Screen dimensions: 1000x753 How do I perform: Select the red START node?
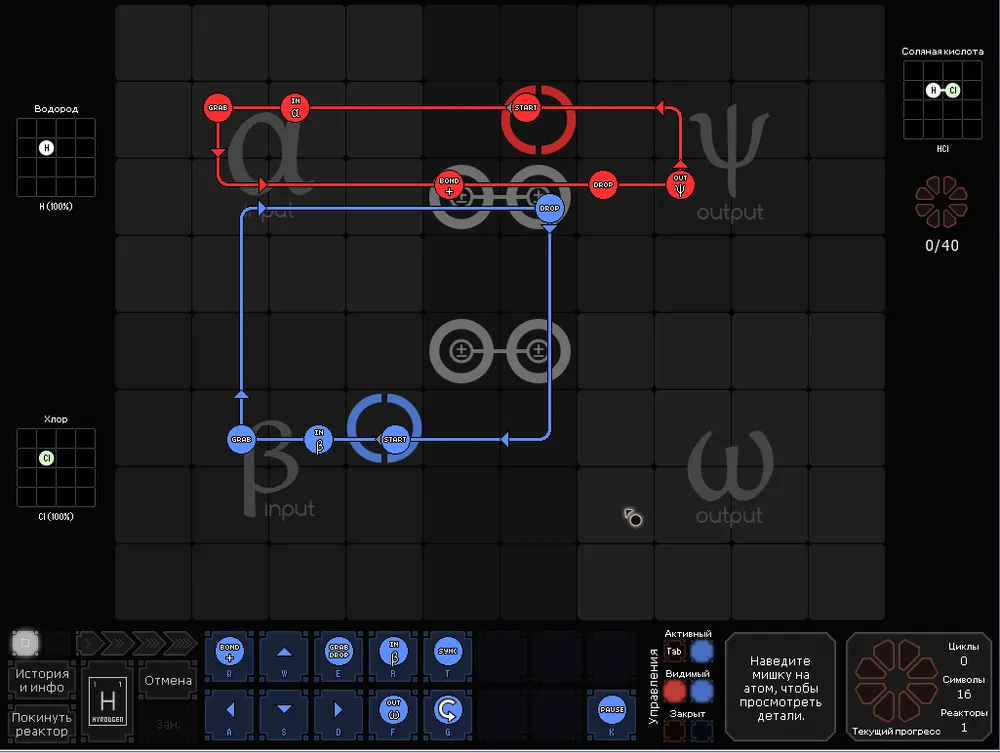526,108
